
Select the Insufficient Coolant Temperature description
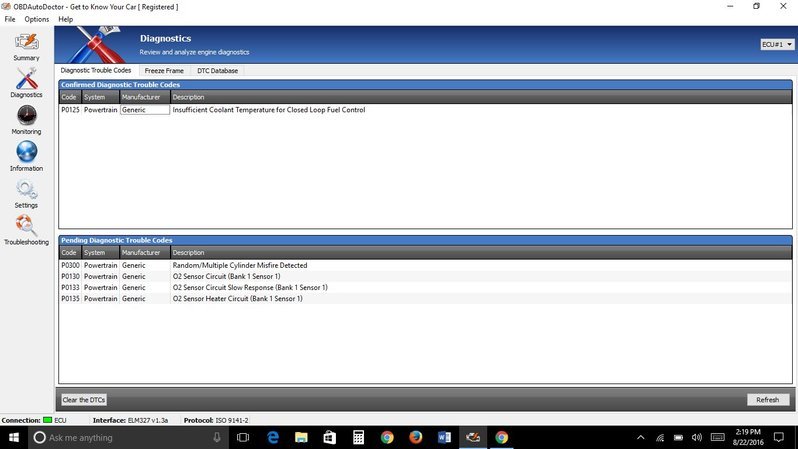point(269,109)
